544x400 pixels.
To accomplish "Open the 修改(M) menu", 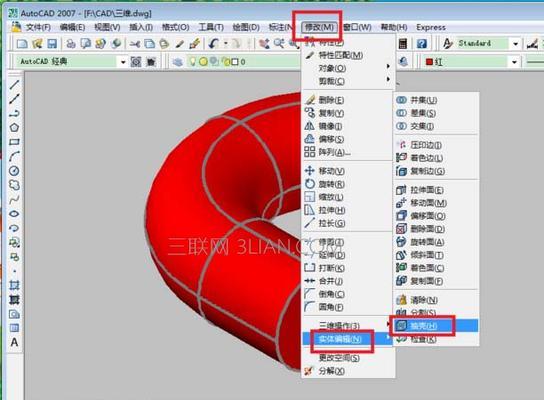I will tap(319, 27).
